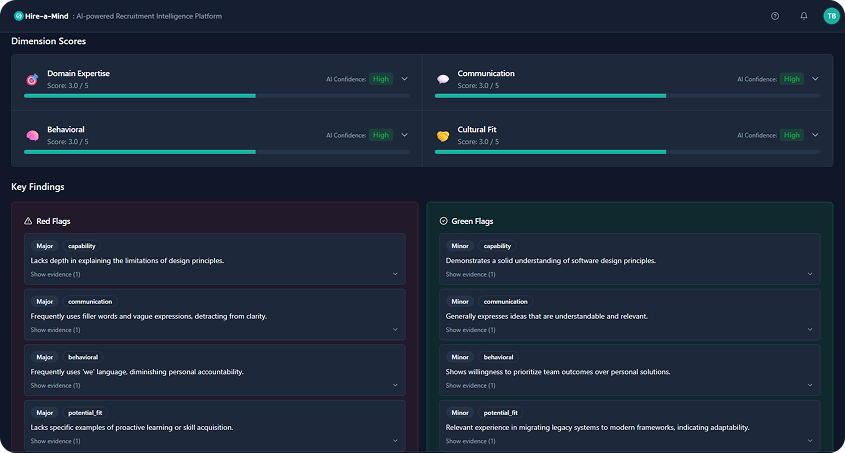Click the communication tag in Green Flags
This screenshot has width=845, height=453.
[505, 302]
